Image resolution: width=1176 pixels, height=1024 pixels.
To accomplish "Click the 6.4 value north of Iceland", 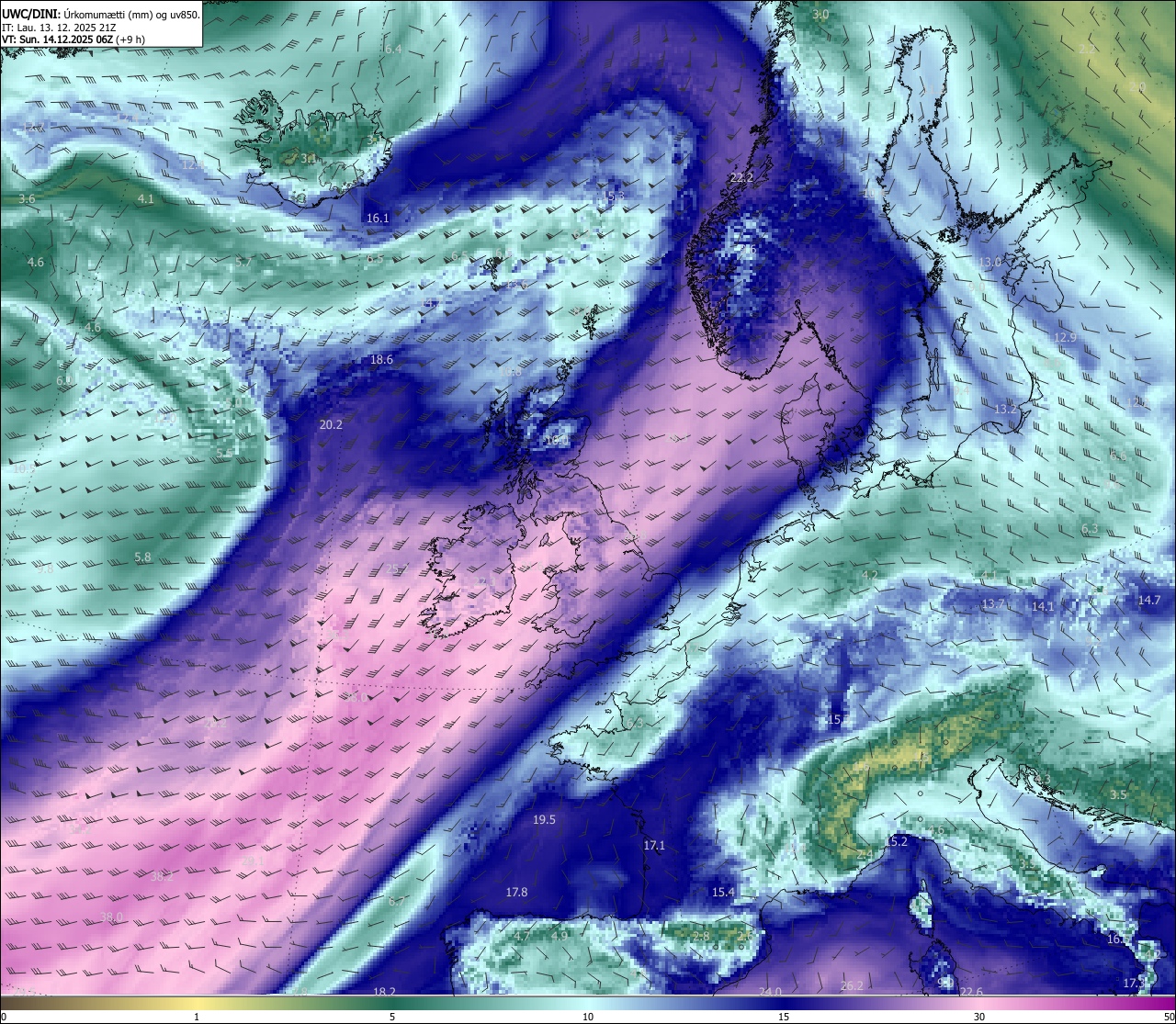I will 393,50.
